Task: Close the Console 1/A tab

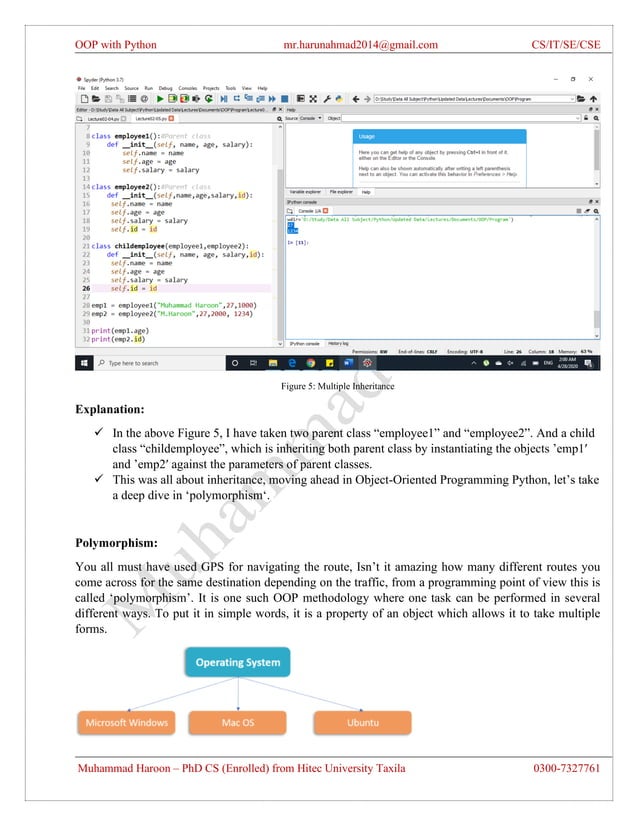Action: 326,211
